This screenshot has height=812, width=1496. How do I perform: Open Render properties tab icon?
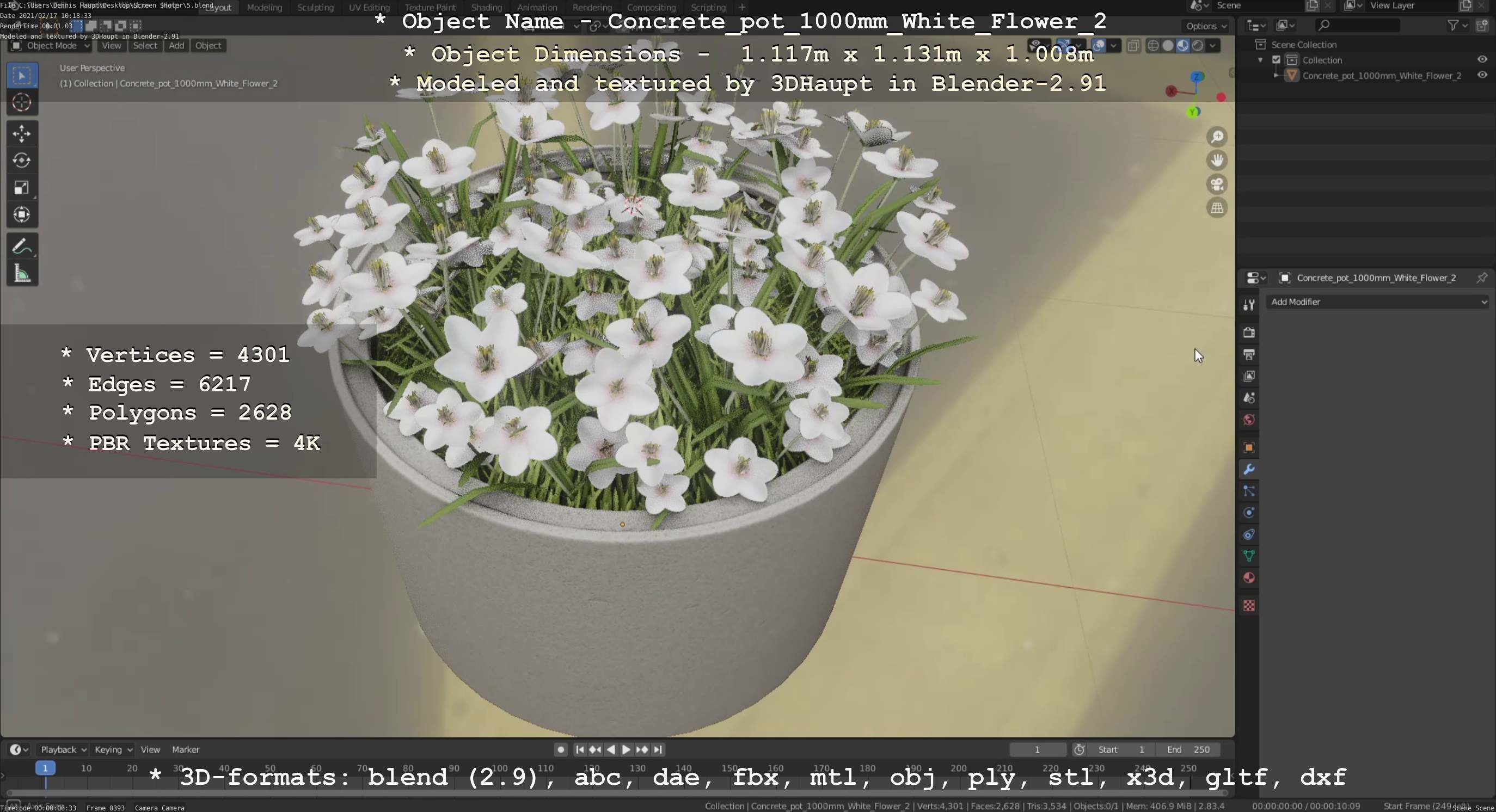click(x=1249, y=333)
